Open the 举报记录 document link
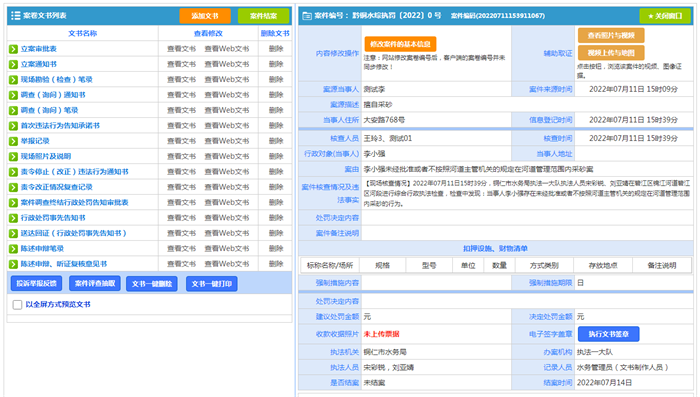Viewport: 700px width, 397px height. [35, 141]
